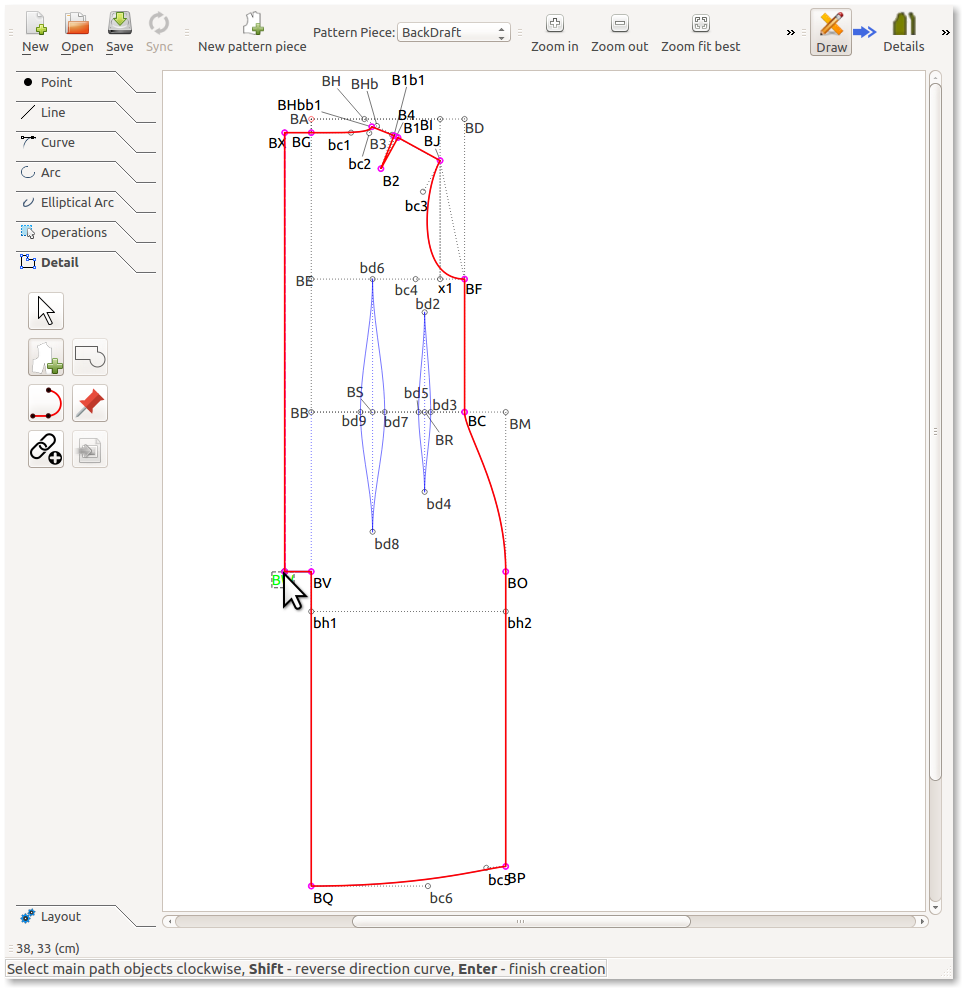Switch to Details mode
The image size is (962, 988).
(x=903, y=32)
